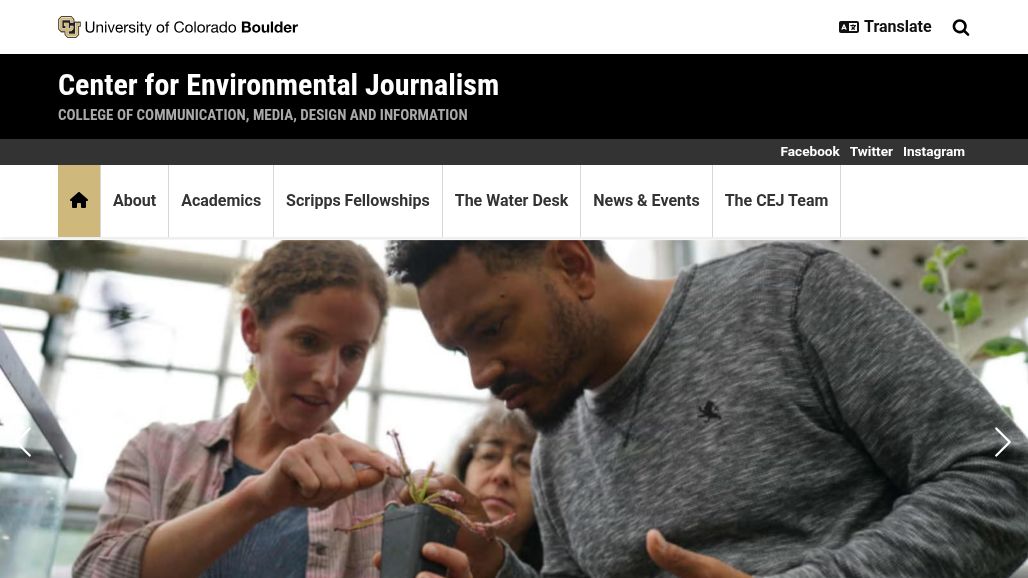This screenshot has height=578, width=1028.
Task: Visit the Instagram link
Action: tap(934, 151)
